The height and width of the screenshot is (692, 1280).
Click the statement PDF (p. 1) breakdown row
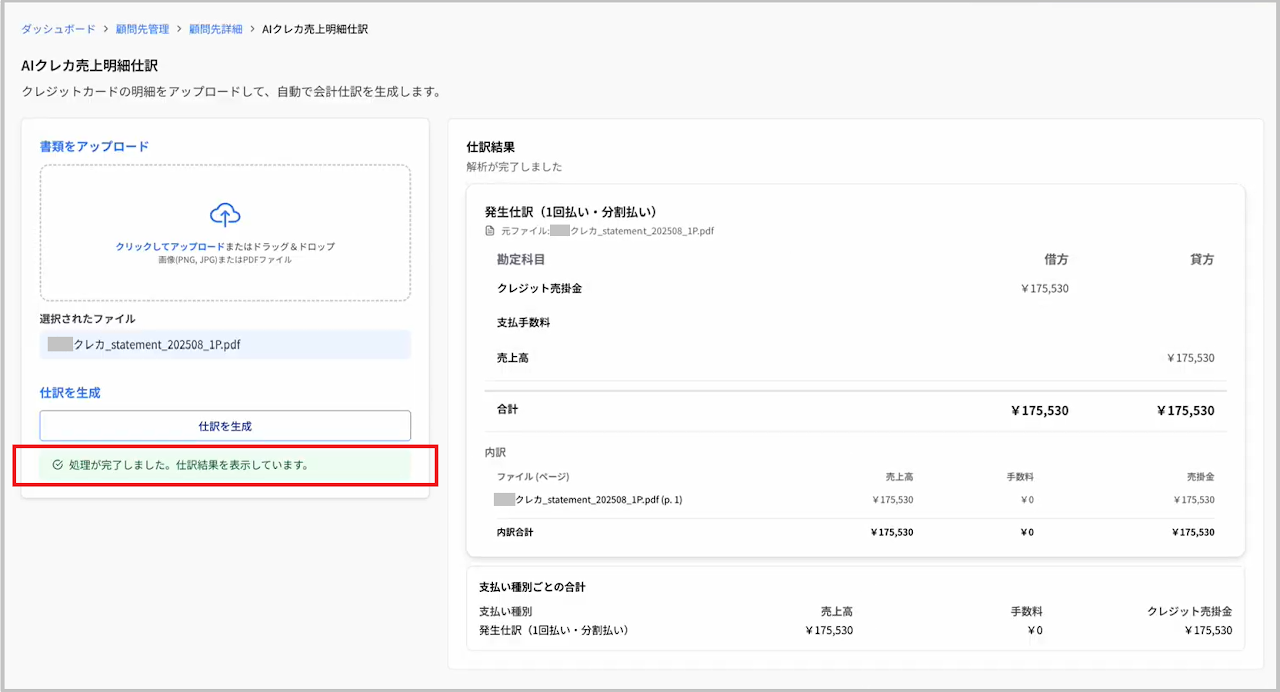855,499
